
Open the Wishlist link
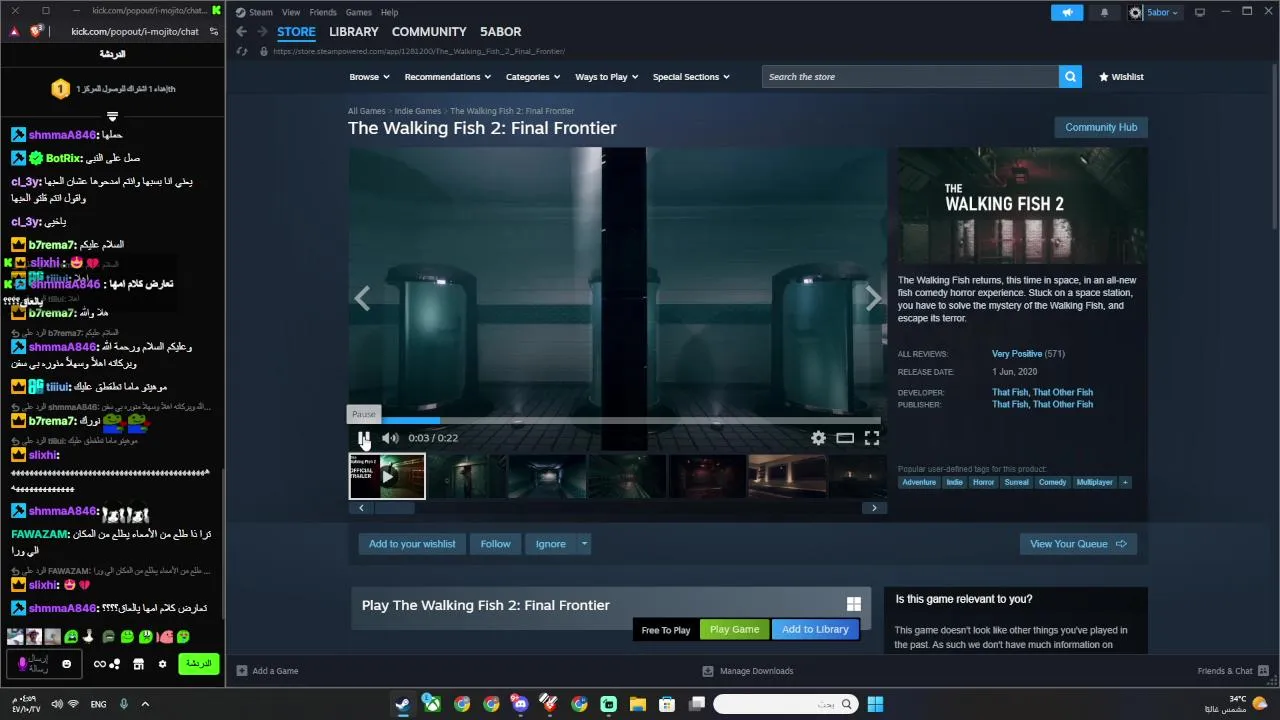[1121, 77]
